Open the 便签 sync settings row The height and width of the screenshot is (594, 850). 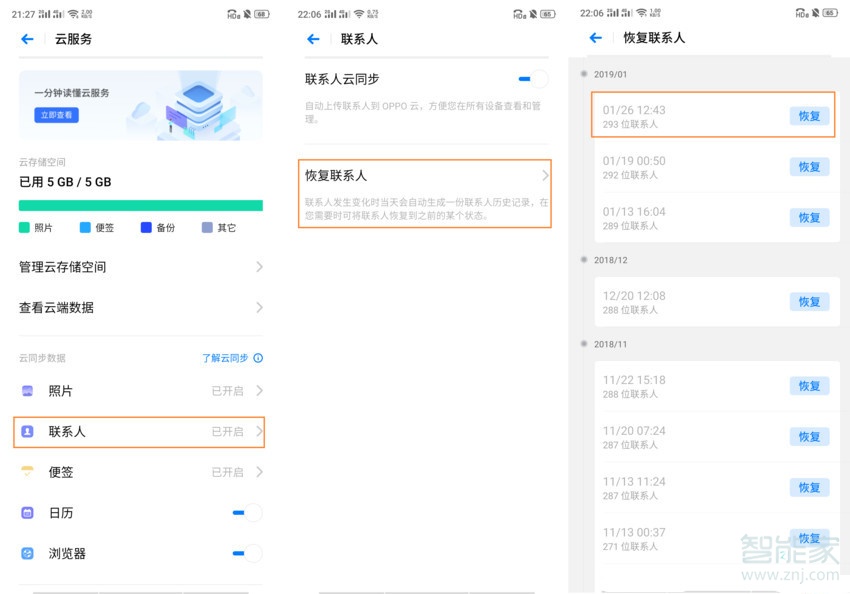tap(140, 472)
